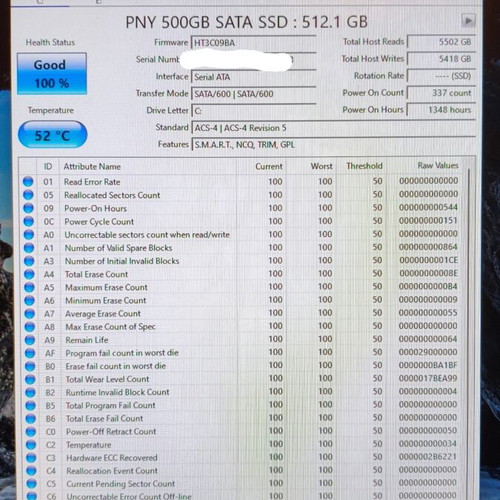Image resolution: width=500 pixels, height=500 pixels.
Task: Click the Standard field ACS-4 Revision 5
Action: coord(333,128)
